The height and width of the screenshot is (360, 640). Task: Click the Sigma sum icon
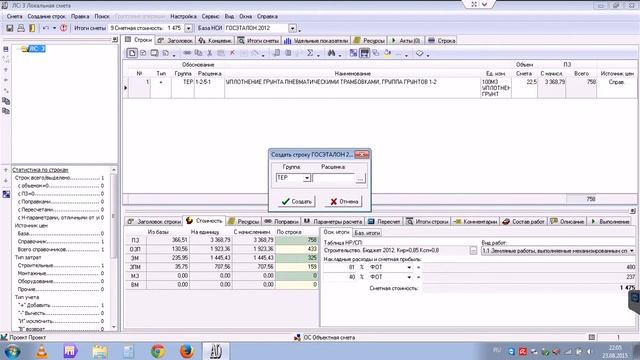pyautogui.click(x=310, y=53)
